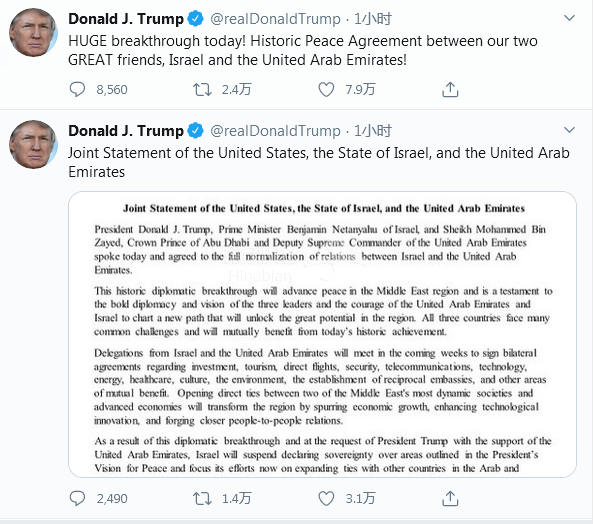595x524 pixels.
Task: Open the first tweet's 1小时 timestamp
Action: [373, 19]
